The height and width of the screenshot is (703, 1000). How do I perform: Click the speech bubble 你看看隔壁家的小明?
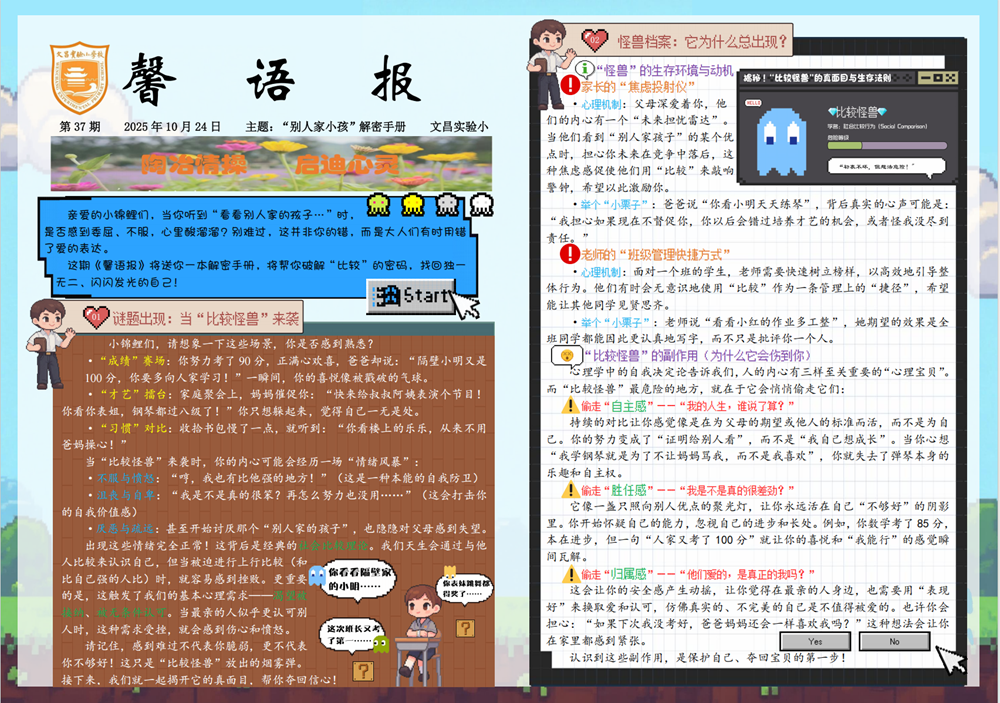click(x=360, y=579)
